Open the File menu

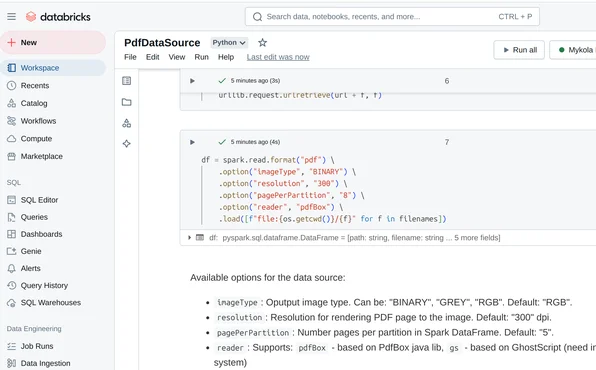coord(130,57)
